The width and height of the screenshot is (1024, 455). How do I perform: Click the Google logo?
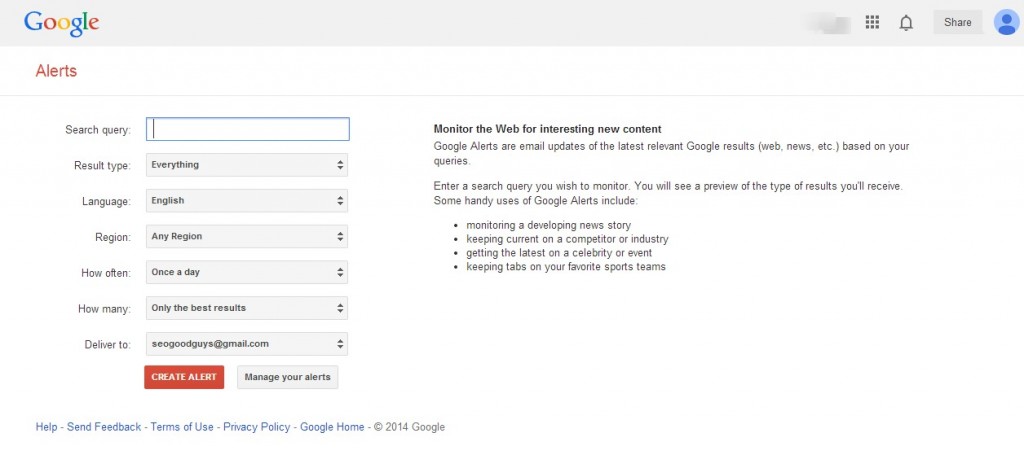click(61, 24)
